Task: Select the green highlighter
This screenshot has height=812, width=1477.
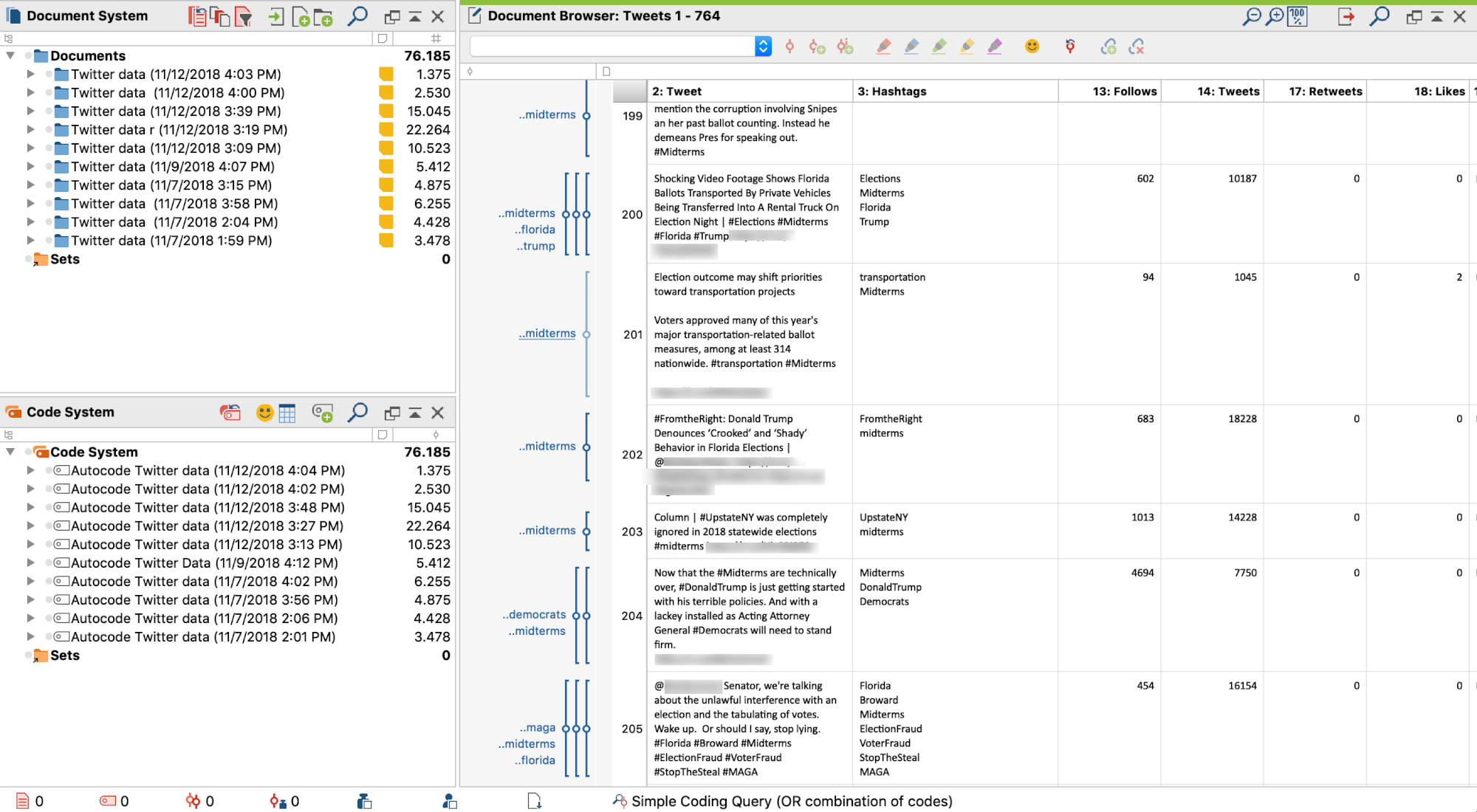Action: pos(939,47)
